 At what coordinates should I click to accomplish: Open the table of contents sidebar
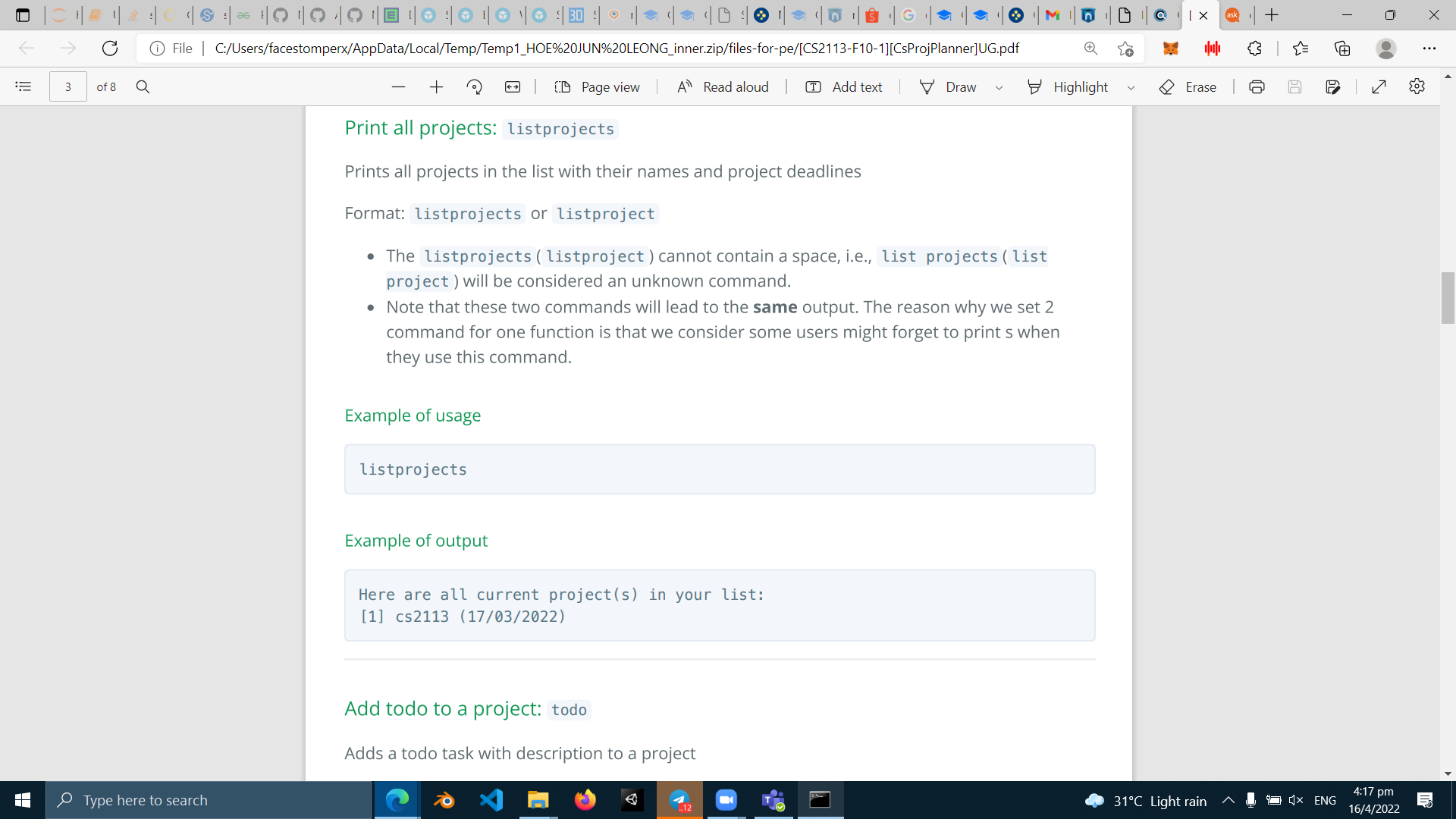coord(23,86)
